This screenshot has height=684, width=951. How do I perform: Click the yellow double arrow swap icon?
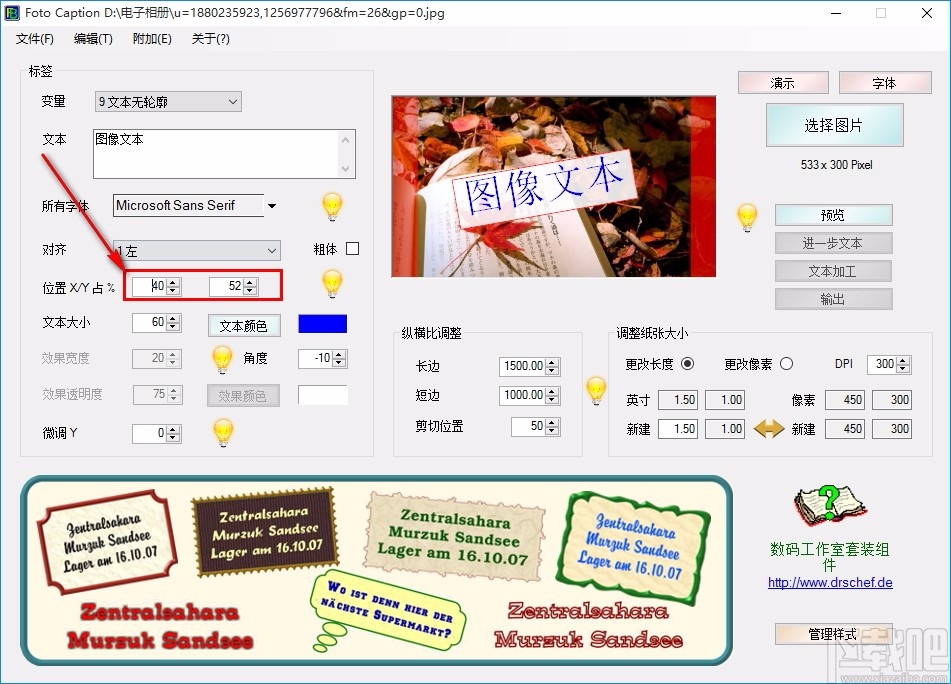[768, 429]
